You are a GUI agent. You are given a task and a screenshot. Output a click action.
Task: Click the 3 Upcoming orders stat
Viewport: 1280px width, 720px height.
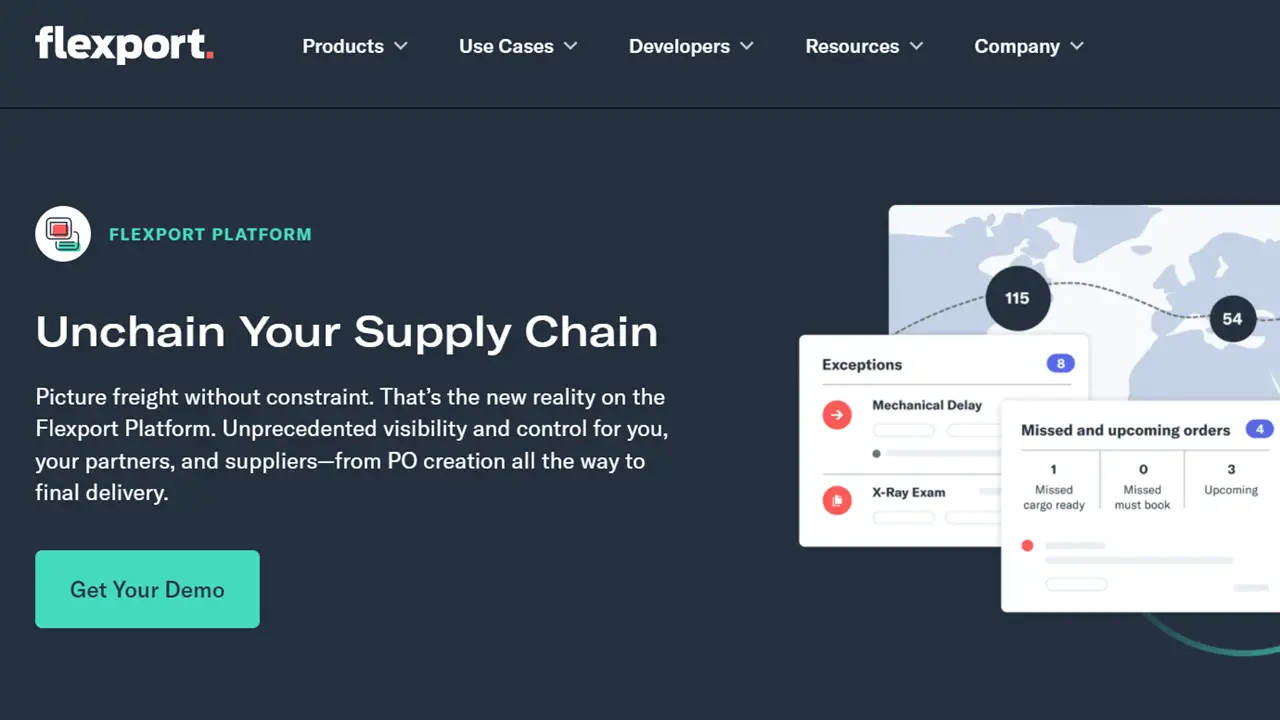pyautogui.click(x=1230, y=479)
